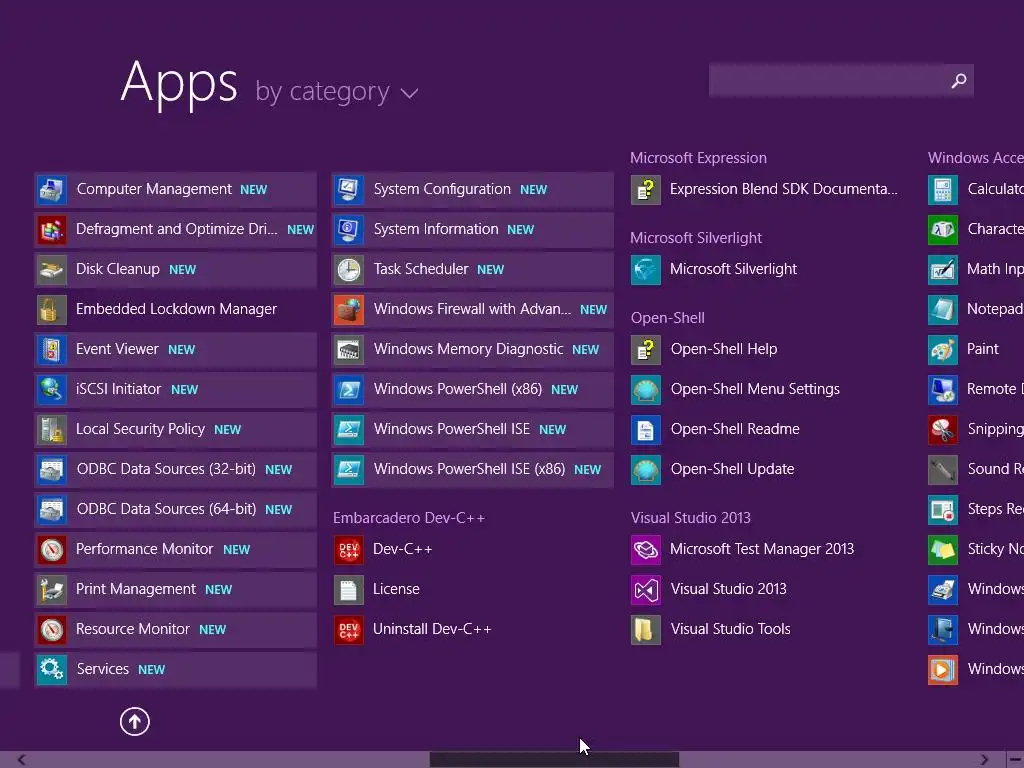Launch Windows Memory Diagnostic icon

coord(349,349)
